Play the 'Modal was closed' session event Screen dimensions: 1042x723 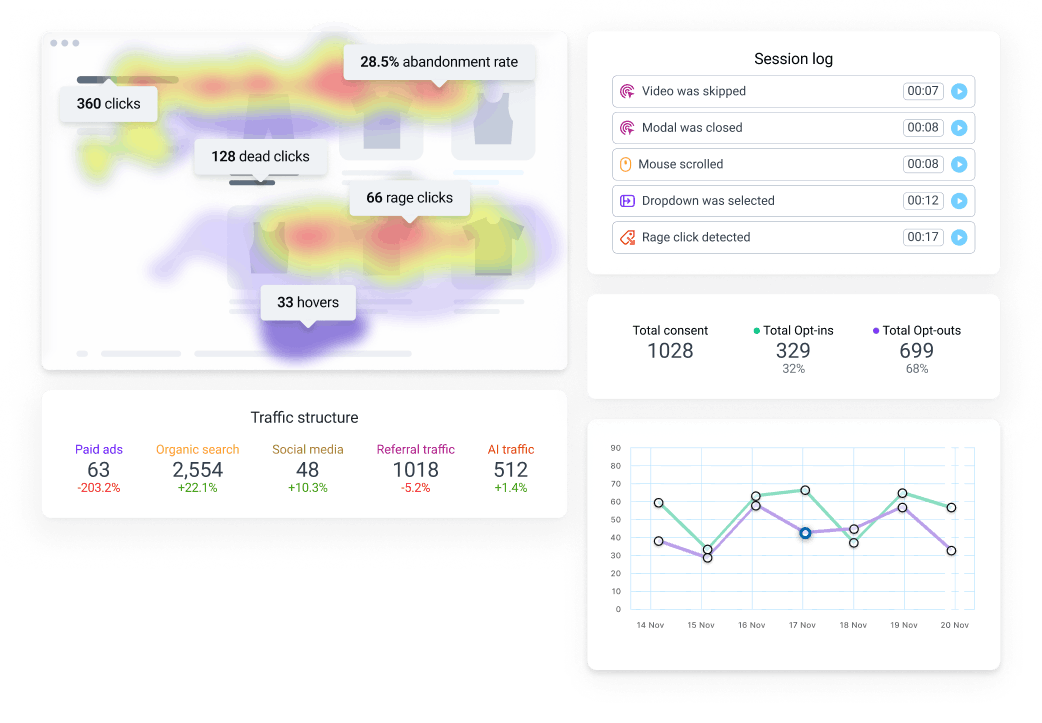959,128
